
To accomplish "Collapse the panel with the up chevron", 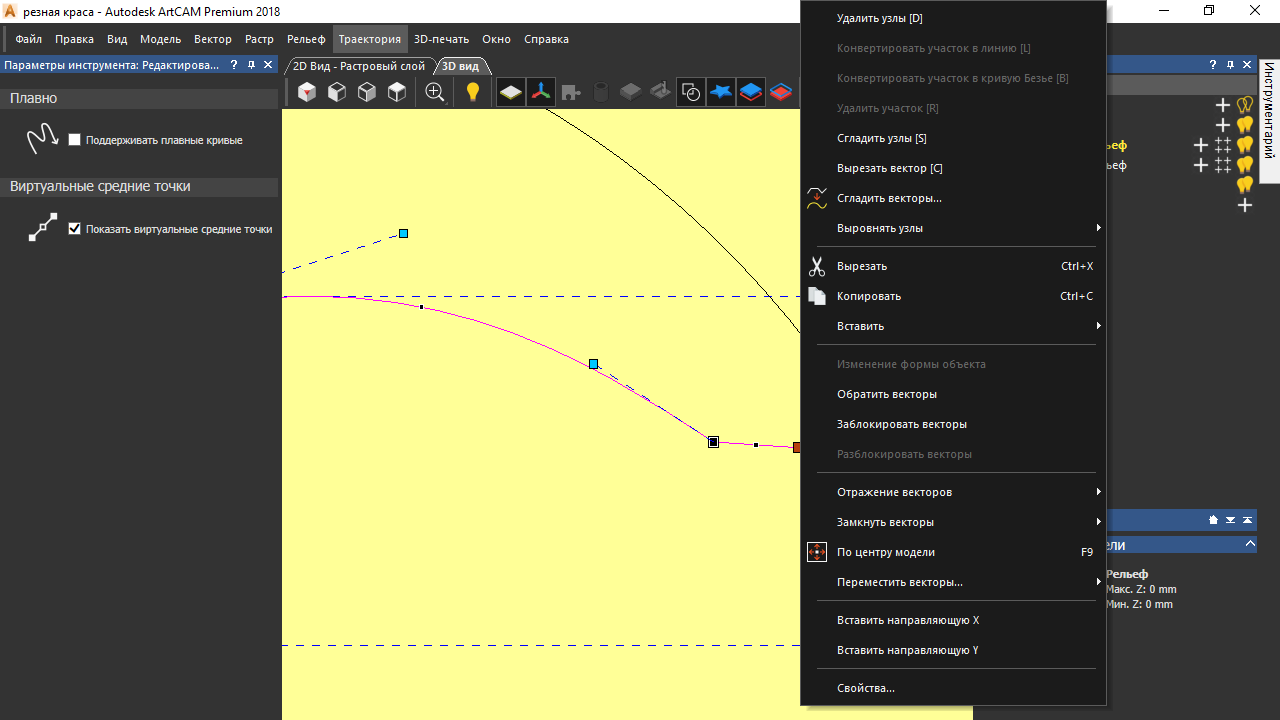I will (x=1250, y=544).
